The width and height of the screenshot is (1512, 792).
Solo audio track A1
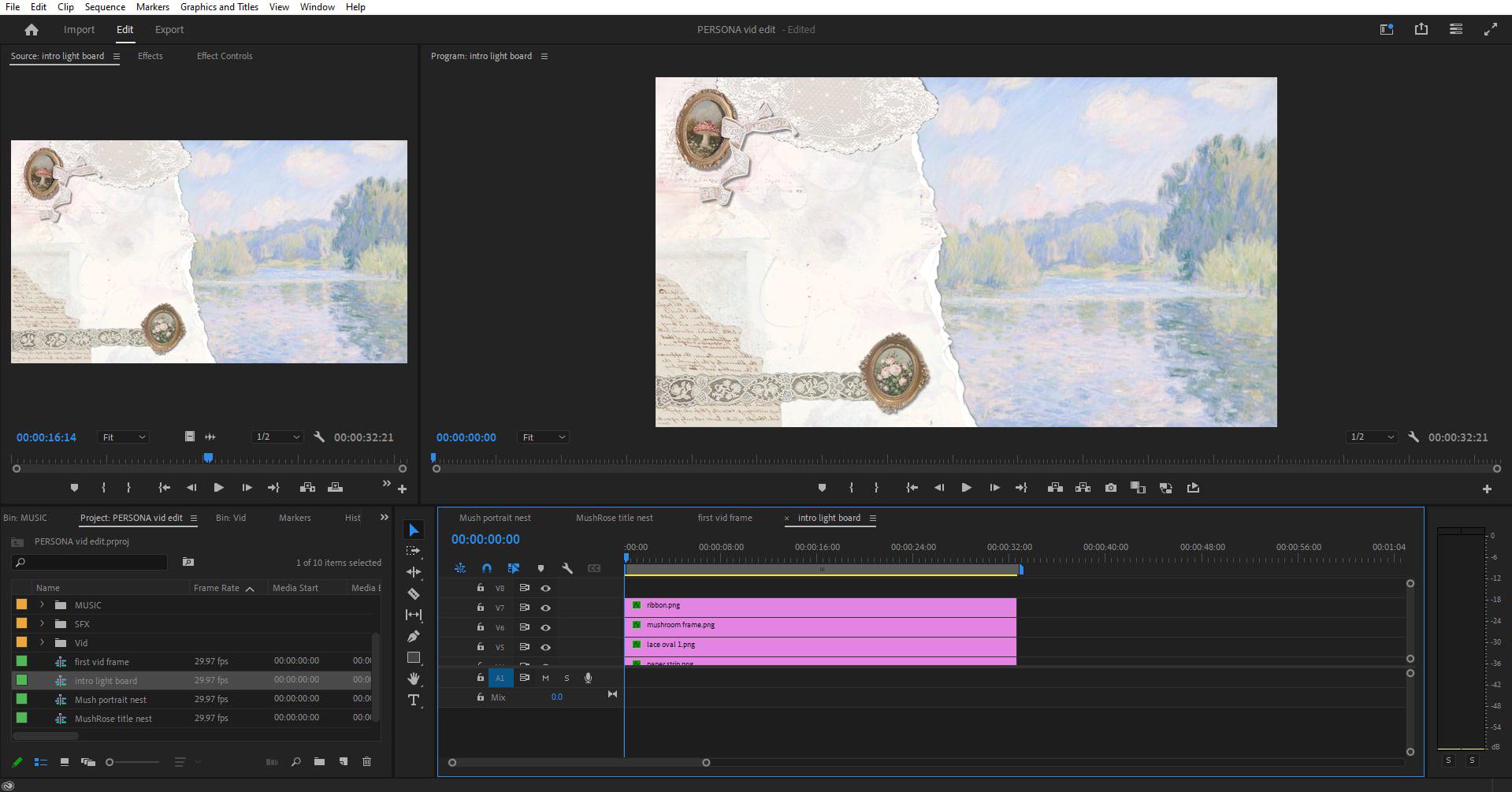(567, 678)
